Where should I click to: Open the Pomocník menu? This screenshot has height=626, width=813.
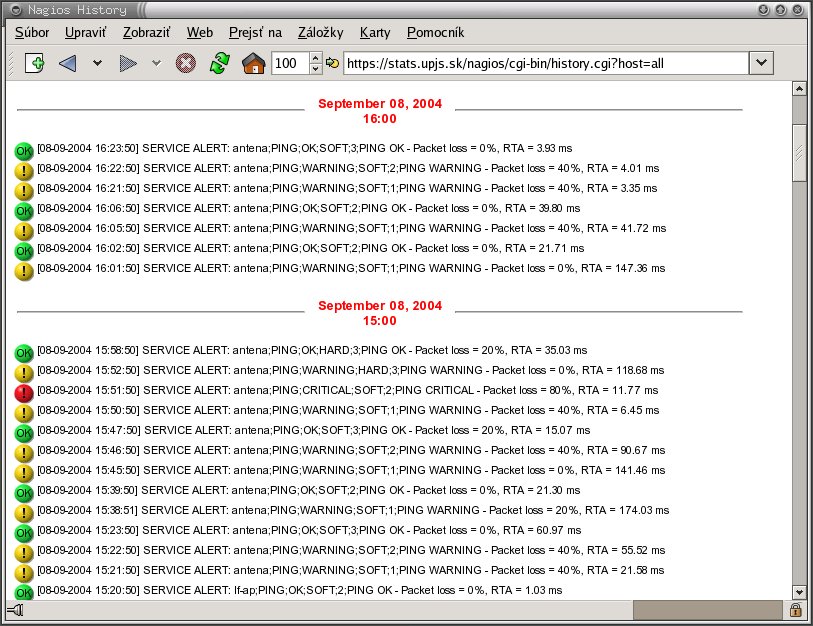(436, 32)
